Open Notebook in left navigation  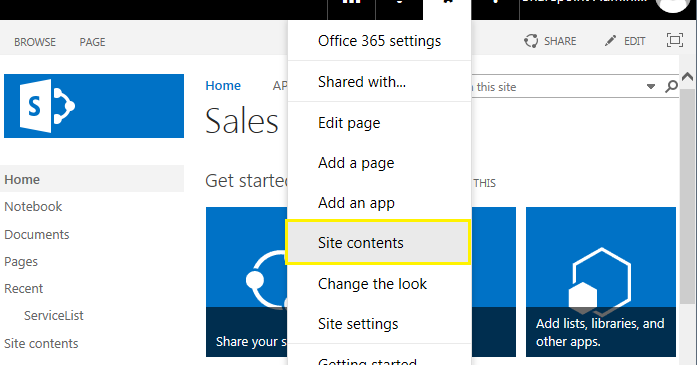pyautogui.click(x=33, y=207)
